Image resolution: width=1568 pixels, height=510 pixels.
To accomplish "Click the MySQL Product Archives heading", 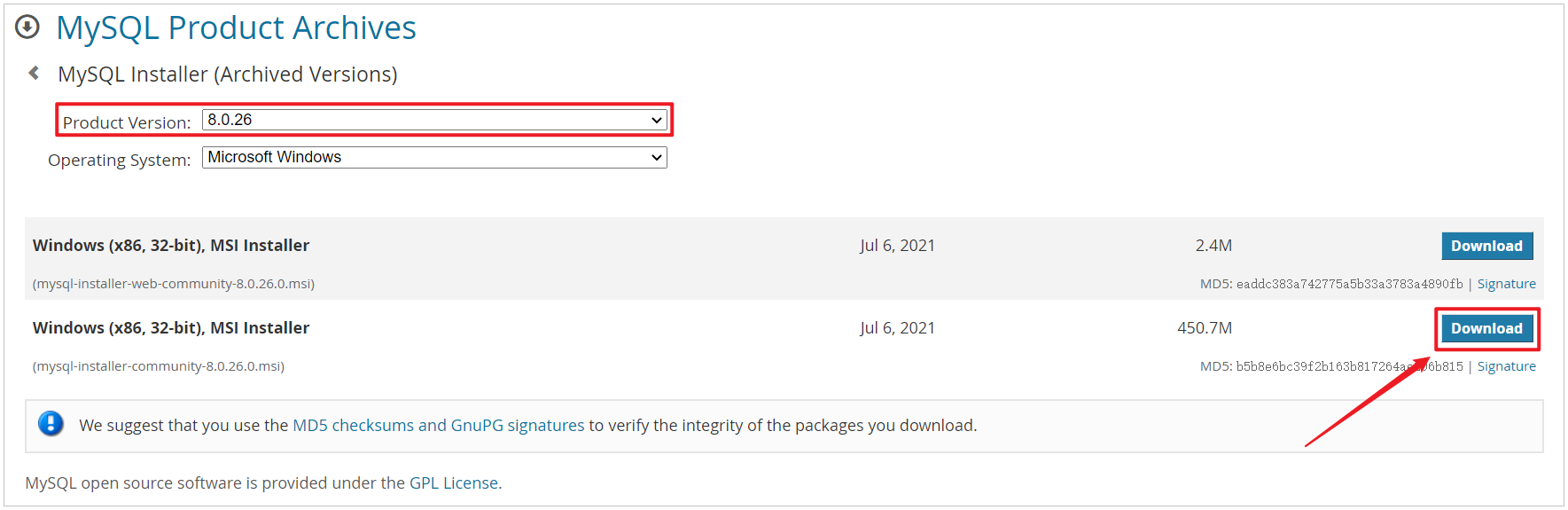I will pyautogui.click(x=236, y=27).
